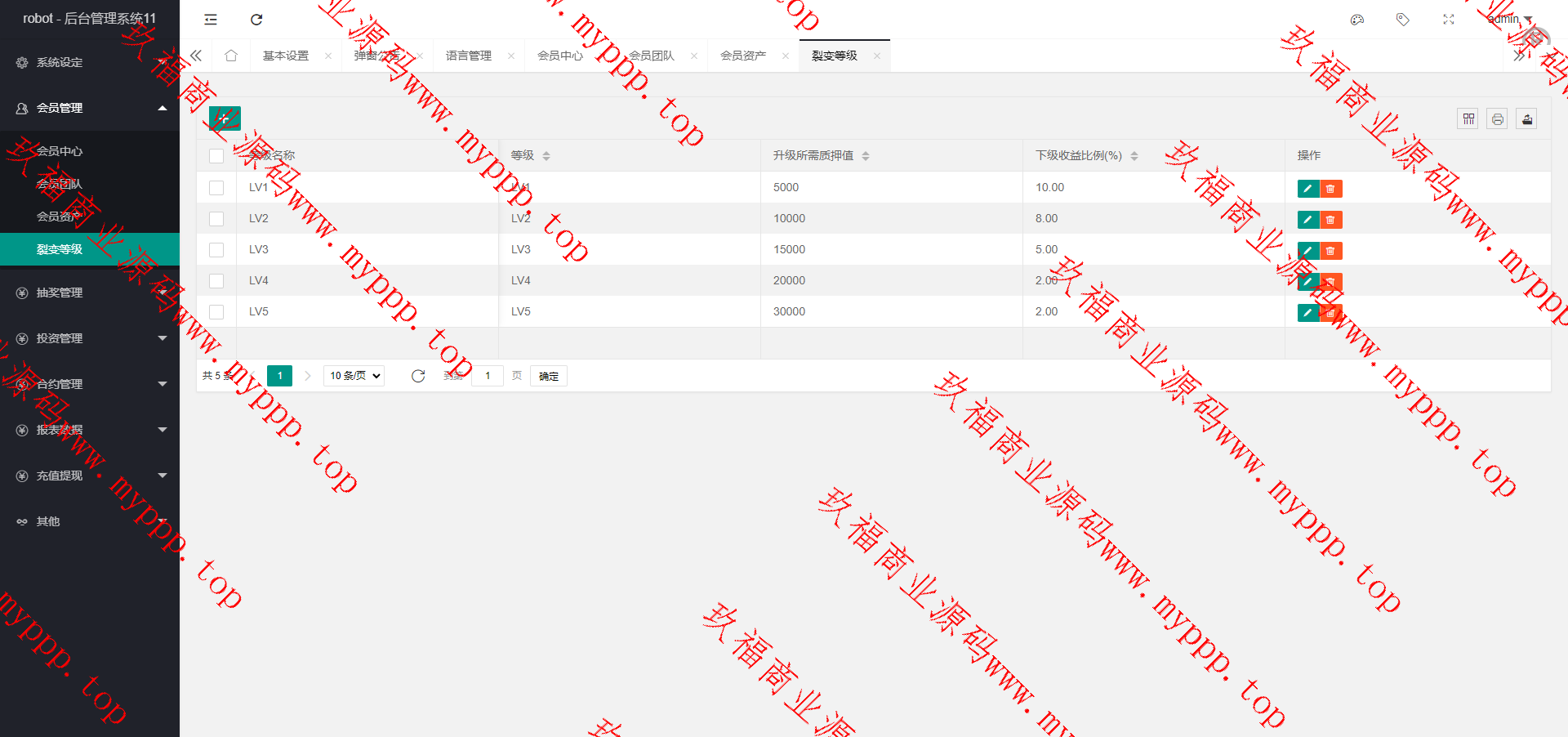Image resolution: width=1568 pixels, height=737 pixels.
Task: Delete the LV2 row with trash icon
Action: coord(1330,220)
